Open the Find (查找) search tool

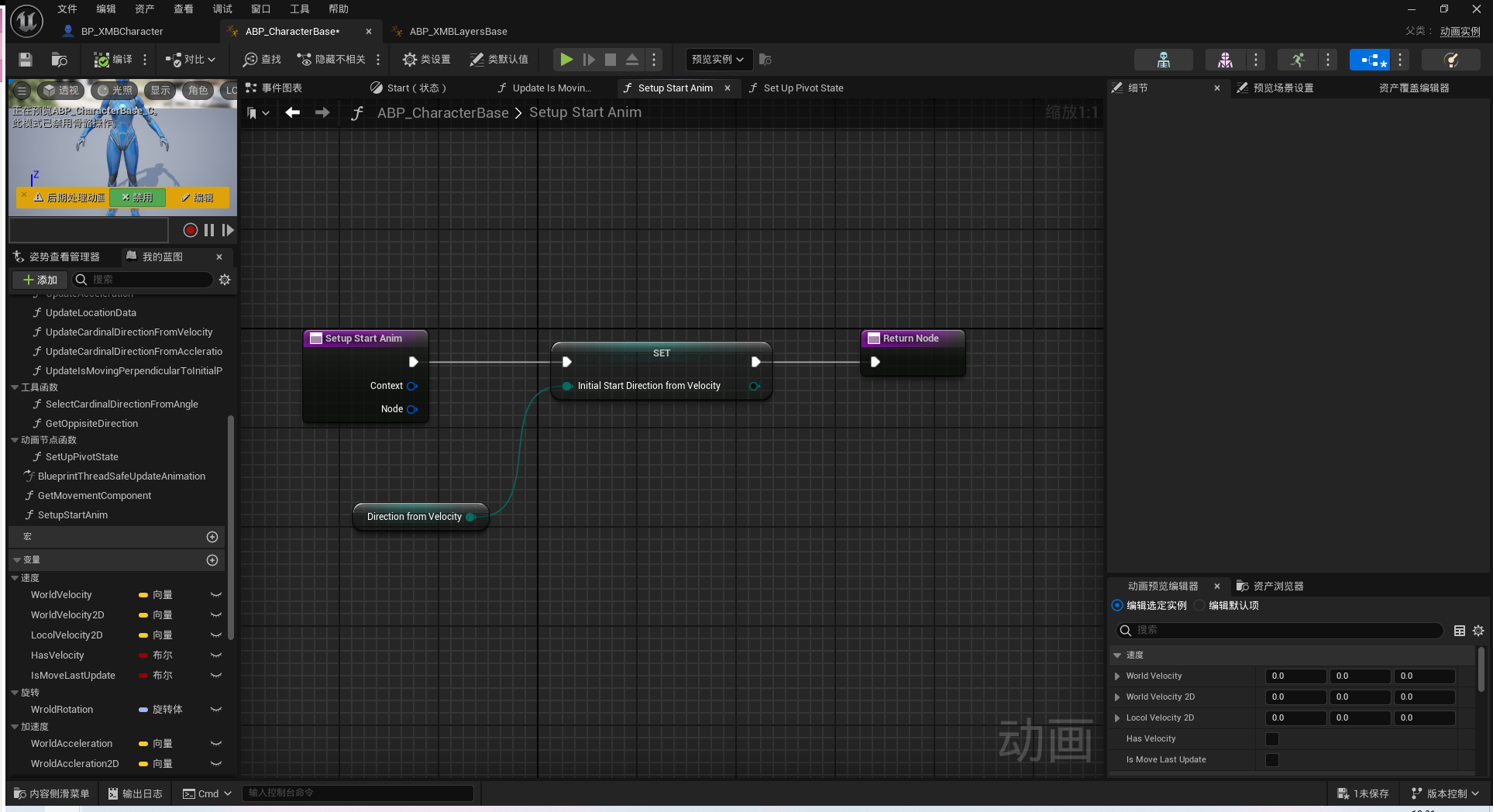(x=262, y=60)
